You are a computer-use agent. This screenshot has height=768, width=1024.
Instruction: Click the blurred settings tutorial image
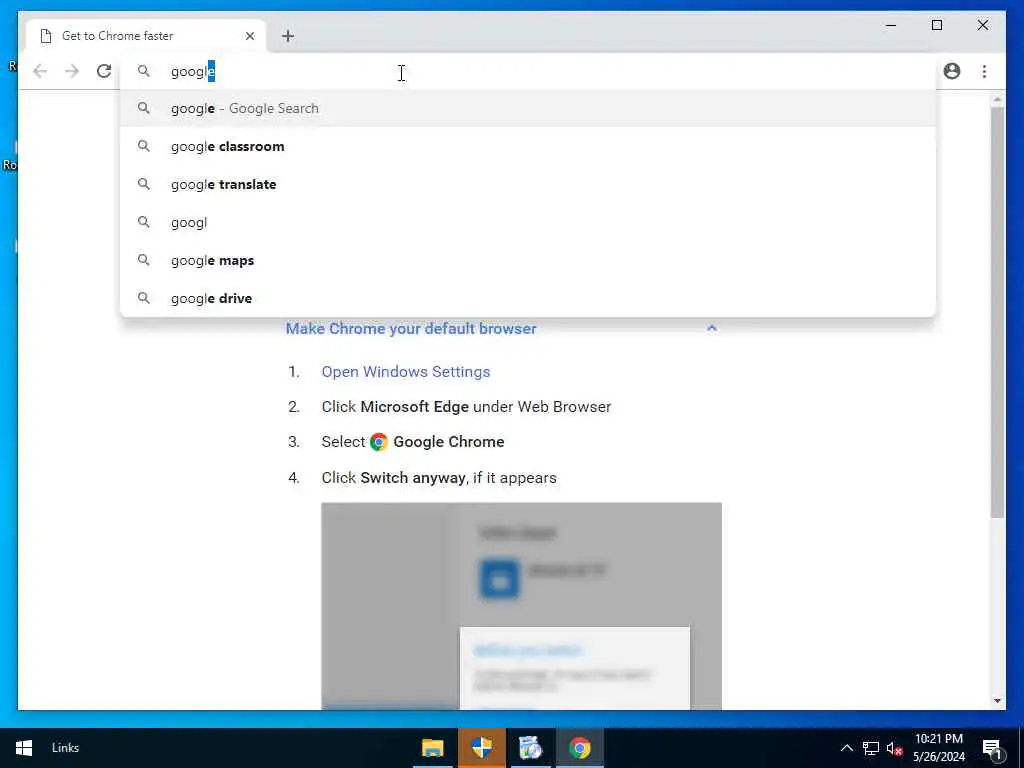pyautogui.click(x=521, y=606)
